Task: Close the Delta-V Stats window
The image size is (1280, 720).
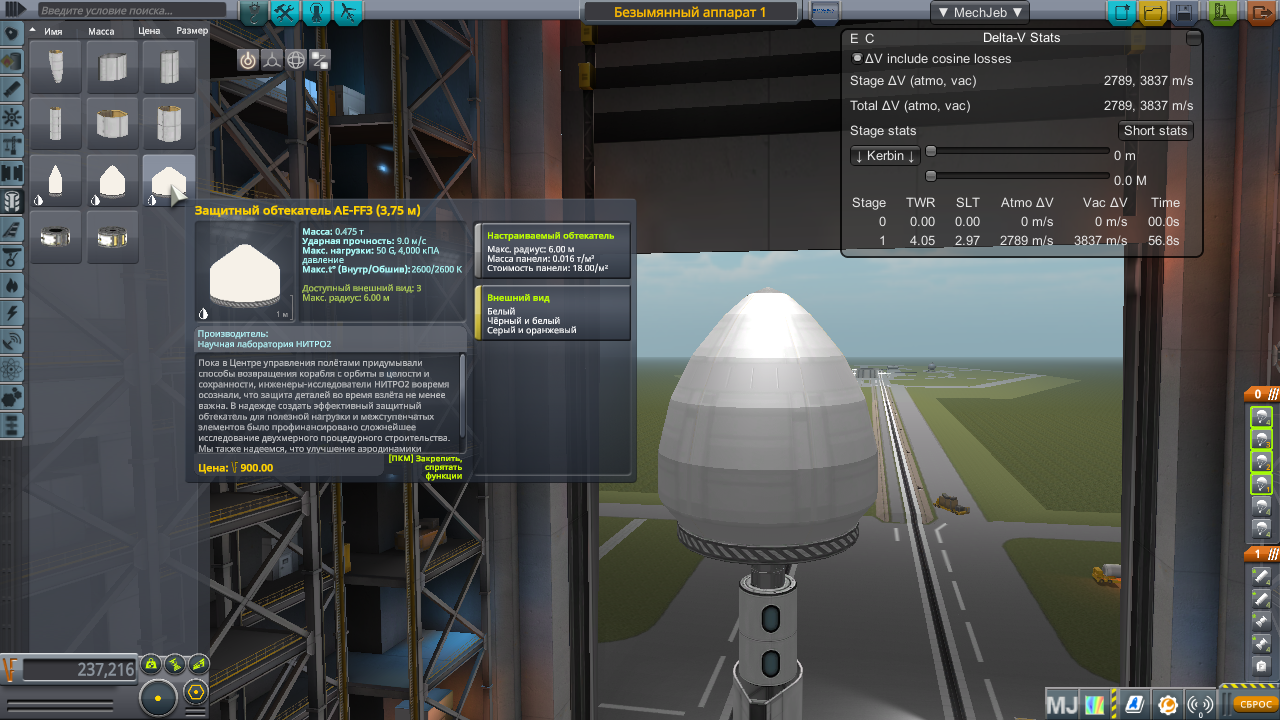Action: [1193, 39]
